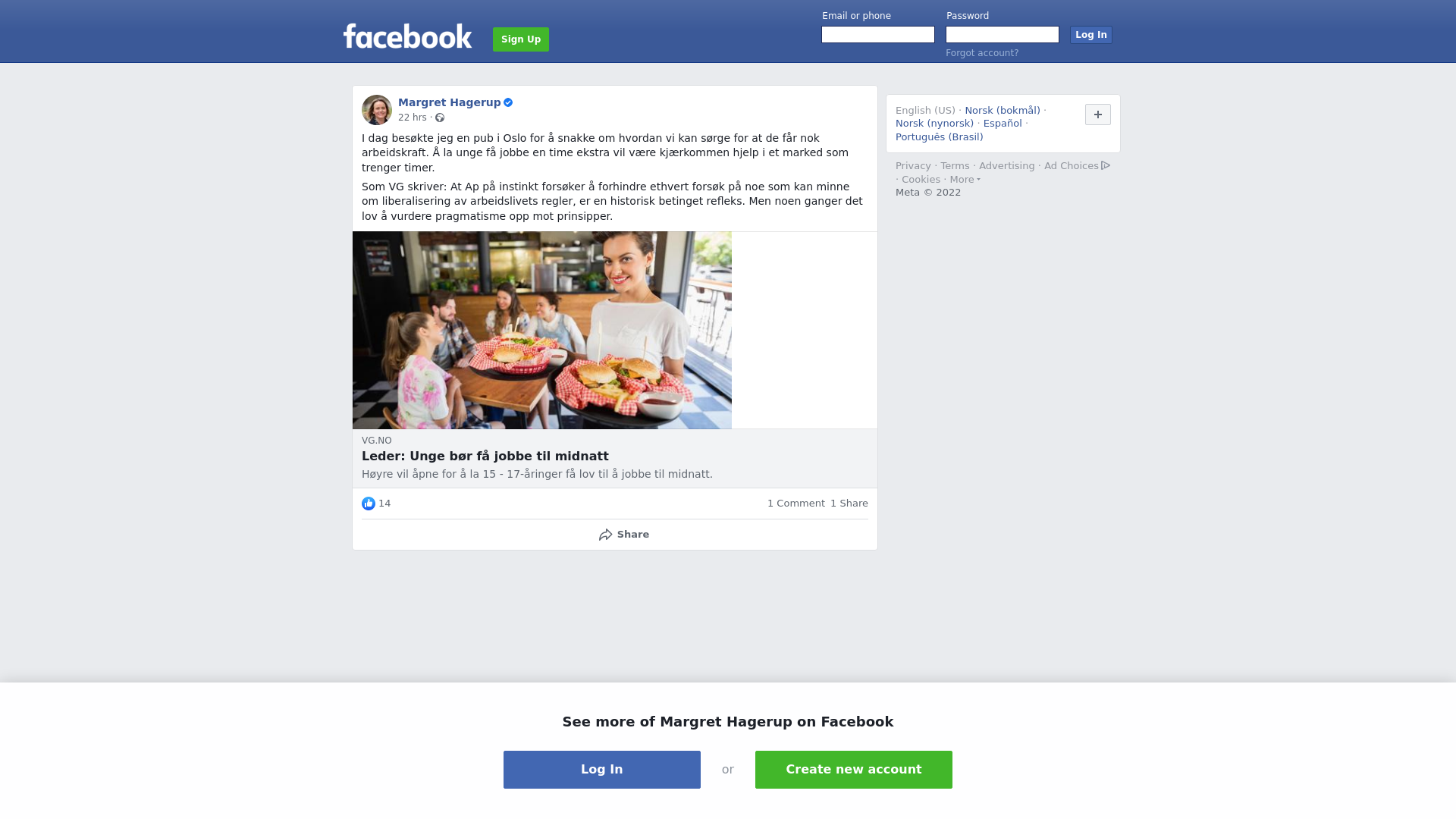Click the Create new account button
Image resolution: width=1456 pixels, height=819 pixels.
[x=854, y=770]
